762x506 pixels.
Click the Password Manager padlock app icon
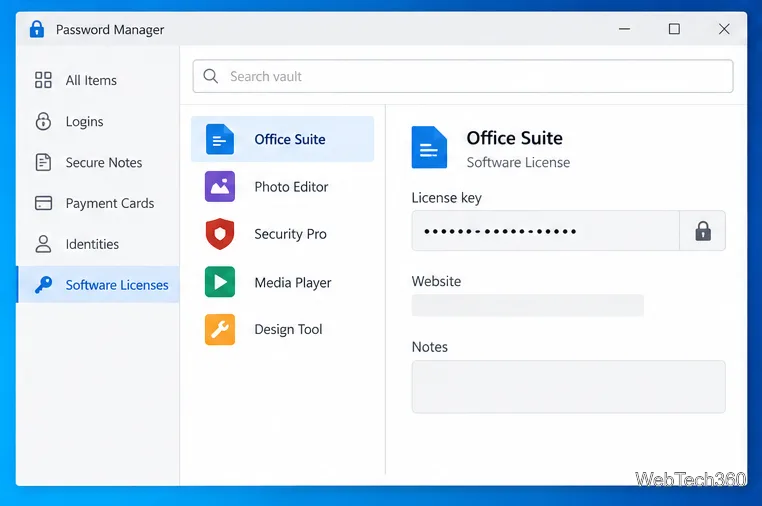[x=37, y=29]
